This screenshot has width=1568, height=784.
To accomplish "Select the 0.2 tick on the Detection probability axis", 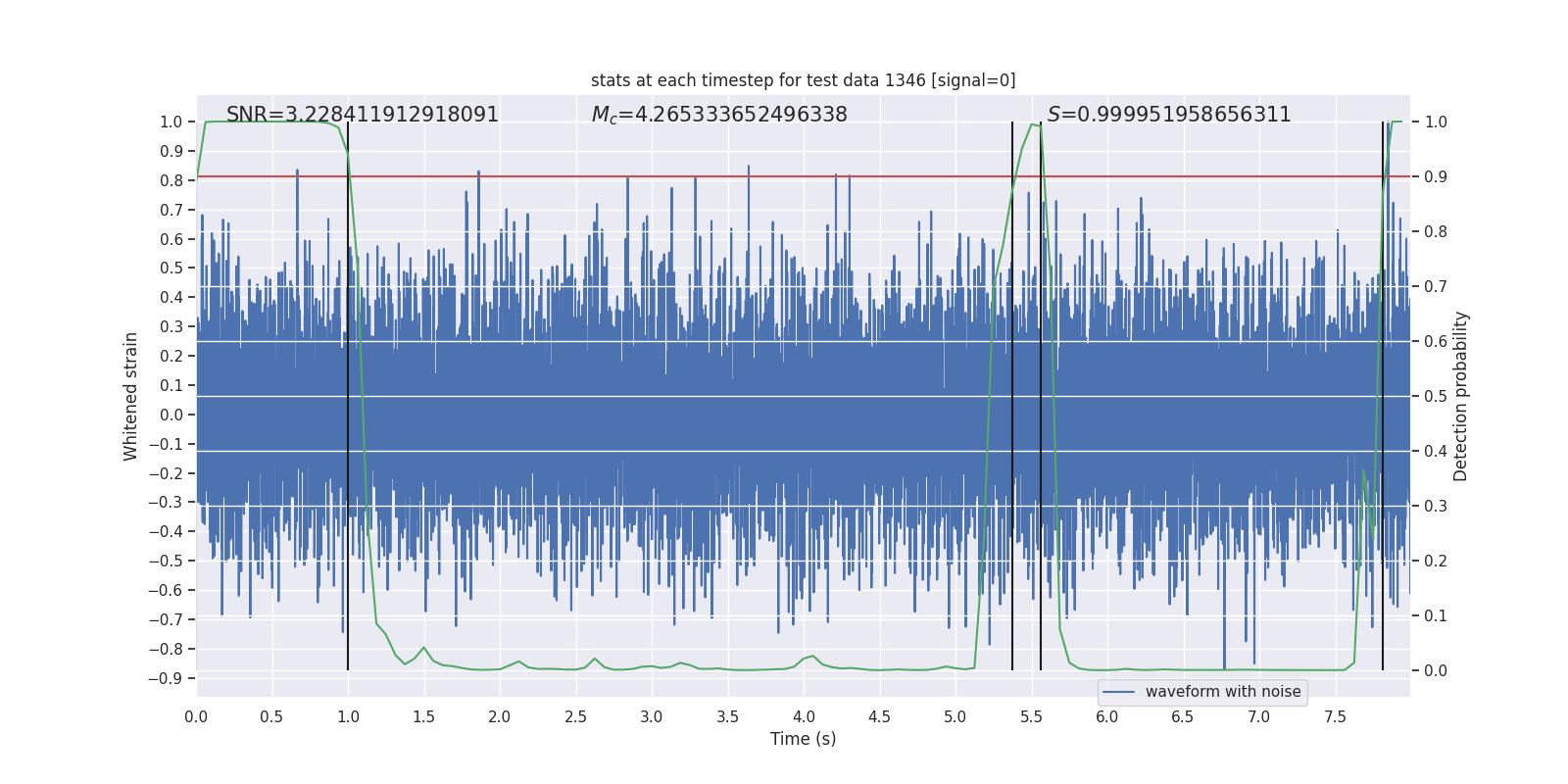I will (x=1436, y=562).
